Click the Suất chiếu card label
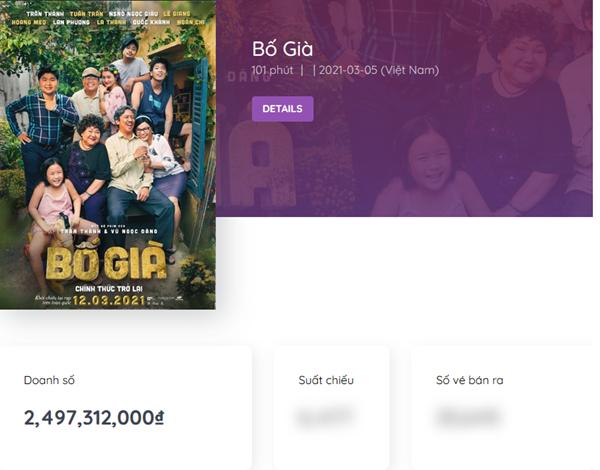The image size is (600, 470). click(326, 380)
